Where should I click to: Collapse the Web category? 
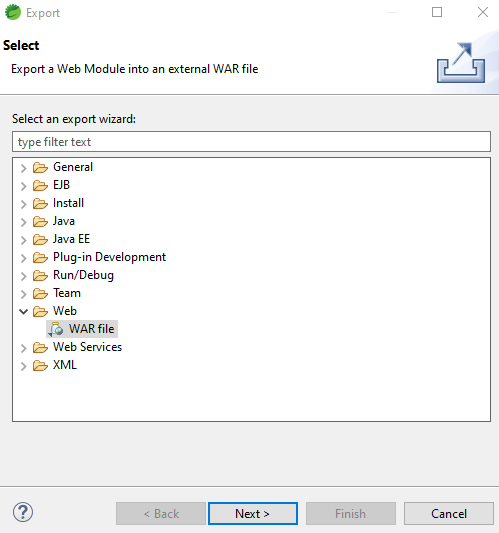(x=23, y=311)
